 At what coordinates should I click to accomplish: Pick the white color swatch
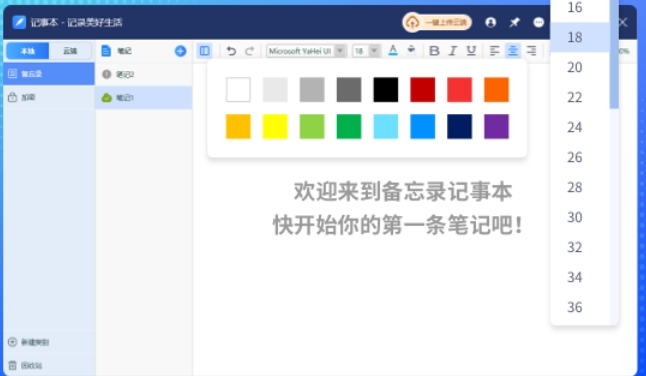[x=238, y=89]
